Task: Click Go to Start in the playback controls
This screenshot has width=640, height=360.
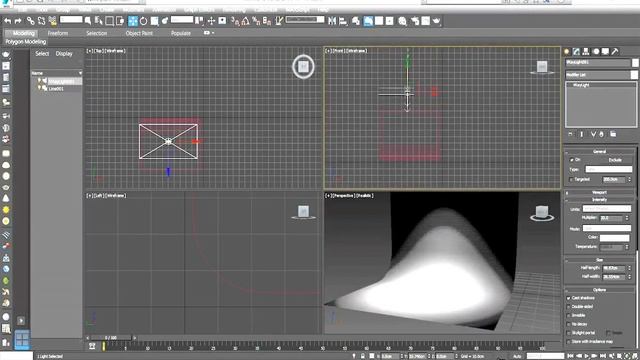Action: [571, 356]
